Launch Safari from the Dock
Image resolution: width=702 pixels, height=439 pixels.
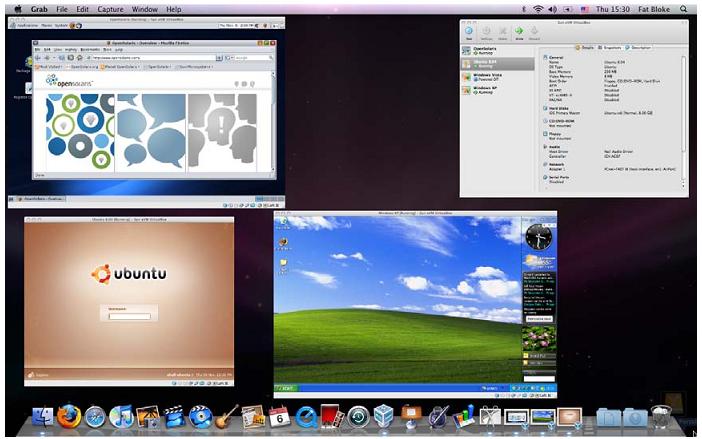95,417
